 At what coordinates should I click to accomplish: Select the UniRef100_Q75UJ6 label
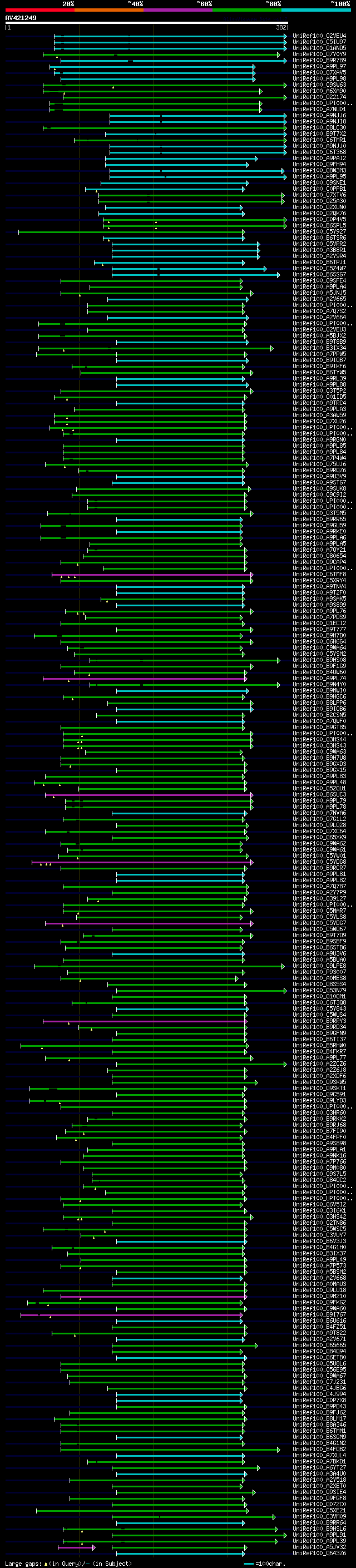pos(319,464)
